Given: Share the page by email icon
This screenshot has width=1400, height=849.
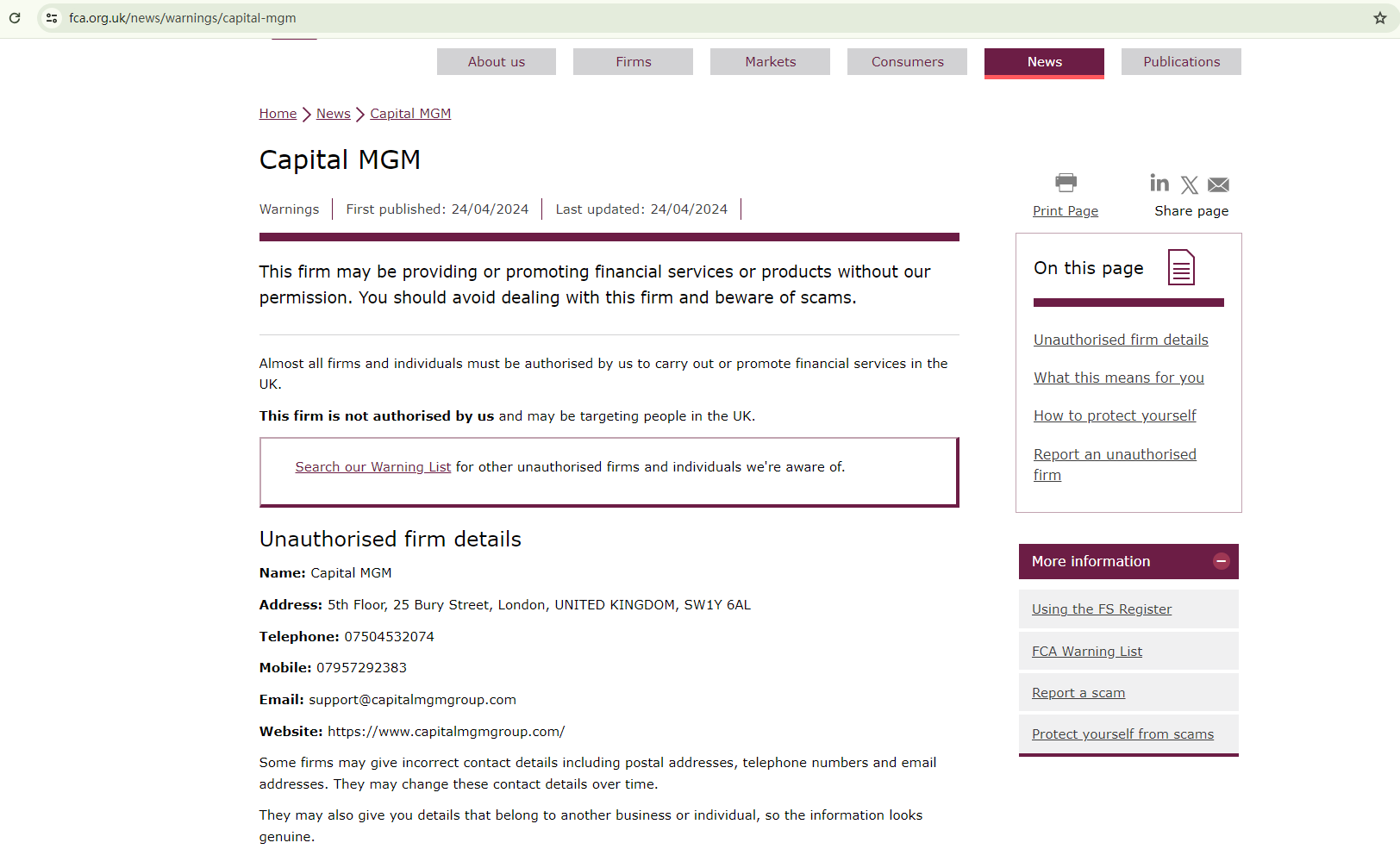Looking at the screenshot, I should pyautogui.click(x=1218, y=184).
